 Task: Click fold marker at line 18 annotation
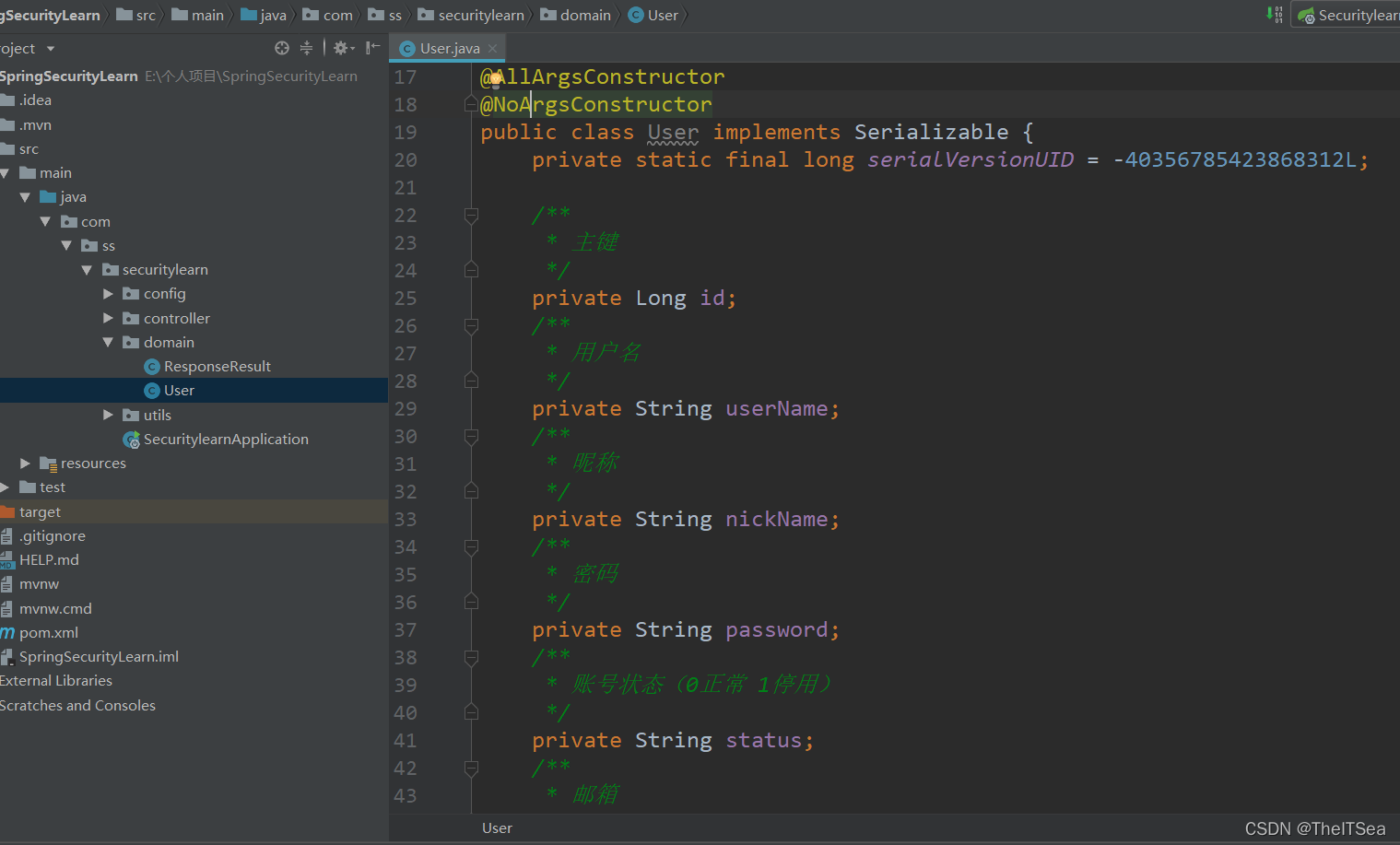(471, 105)
